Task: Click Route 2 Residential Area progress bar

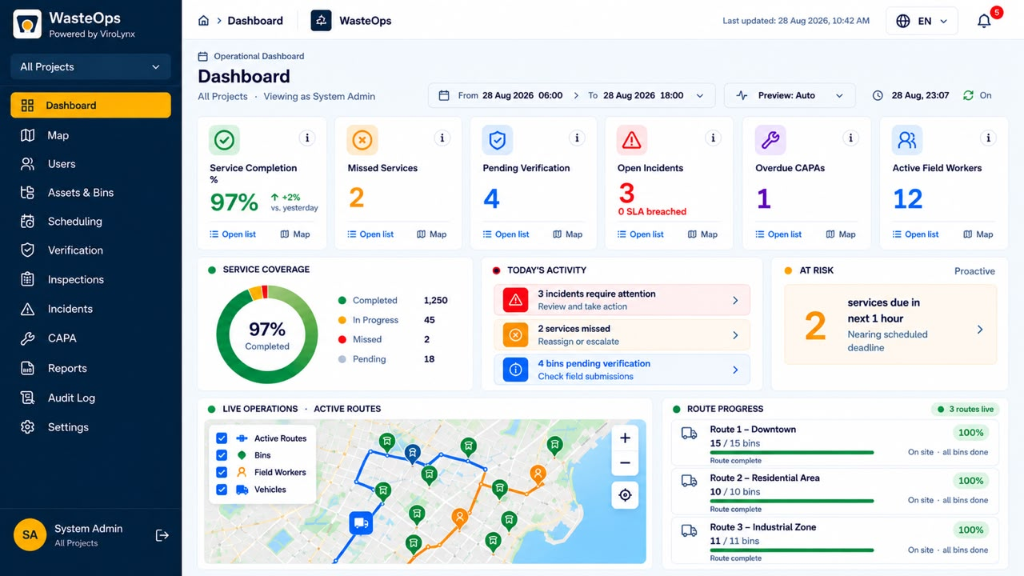Action: pyautogui.click(x=792, y=501)
